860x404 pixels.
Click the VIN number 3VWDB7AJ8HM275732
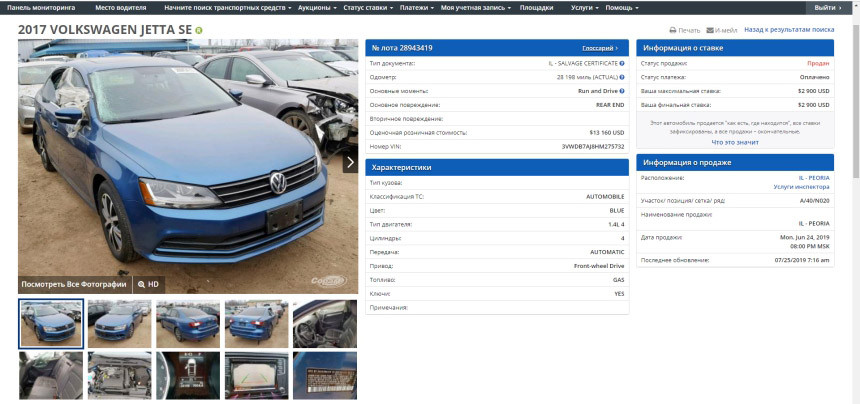(x=593, y=147)
